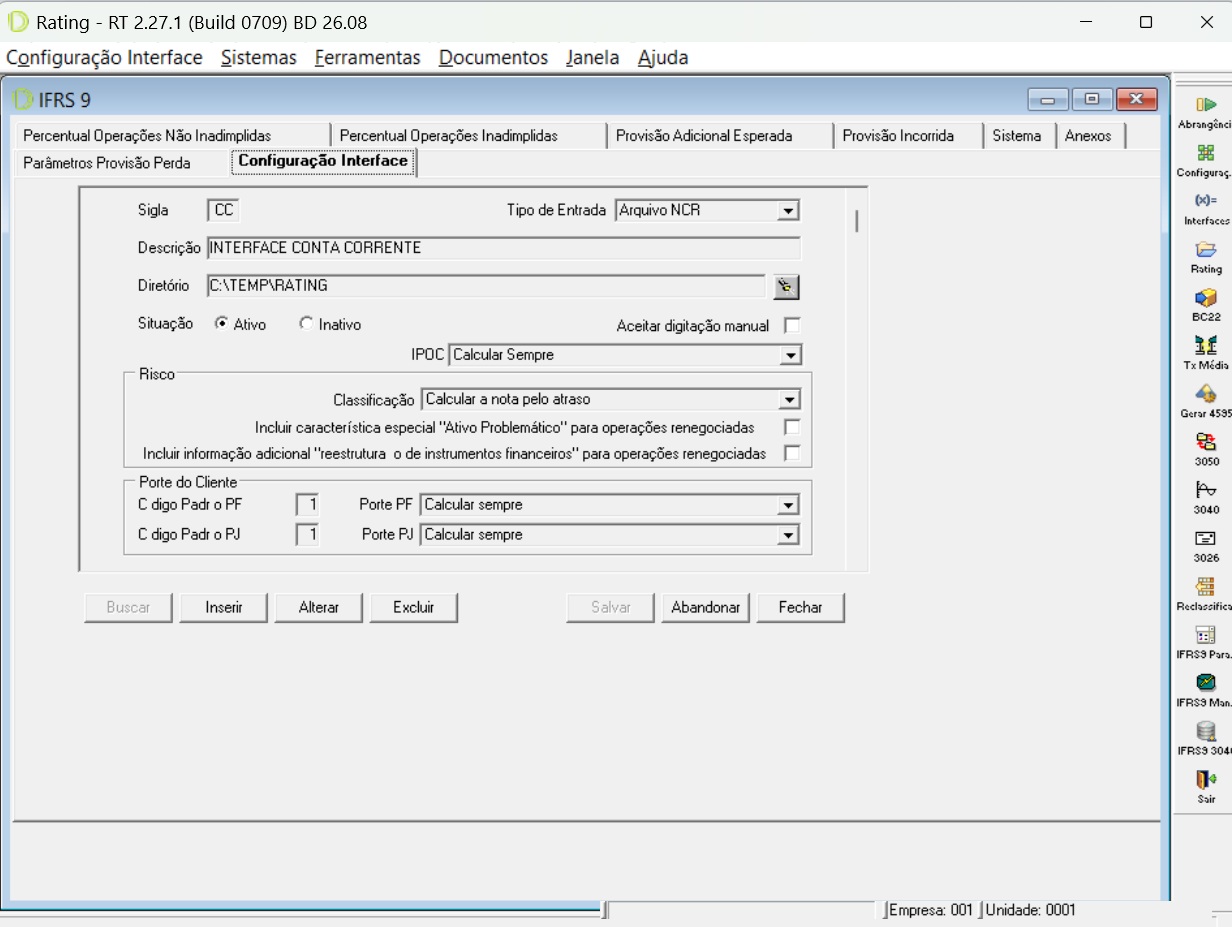Click the Empresa: 001 status entry

coord(931,910)
